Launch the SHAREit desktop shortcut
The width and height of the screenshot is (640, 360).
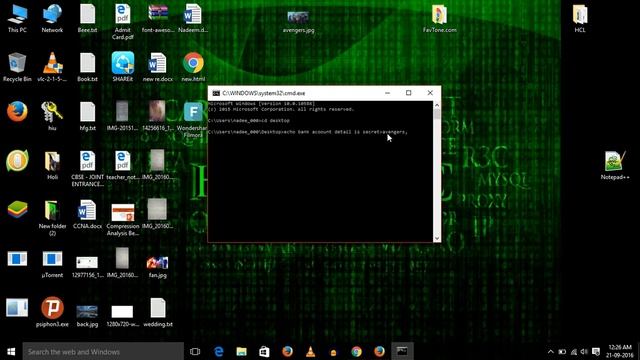point(122,67)
